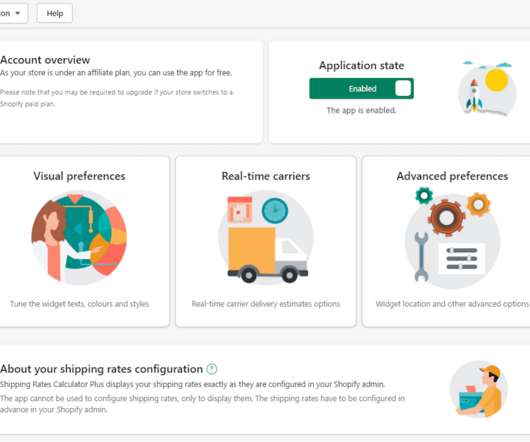
Task: Click the clock icon above the delivery truck
Action: pos(275,211)
